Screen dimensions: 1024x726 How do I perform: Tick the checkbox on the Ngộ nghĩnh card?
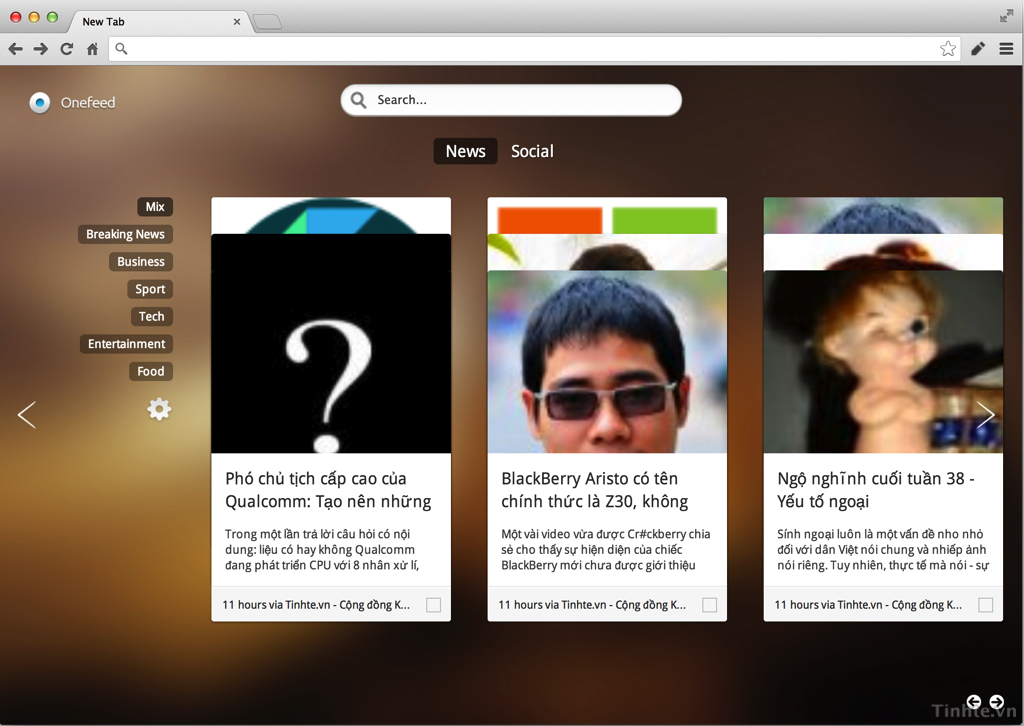pyautogui.click(x=985, y=605)
